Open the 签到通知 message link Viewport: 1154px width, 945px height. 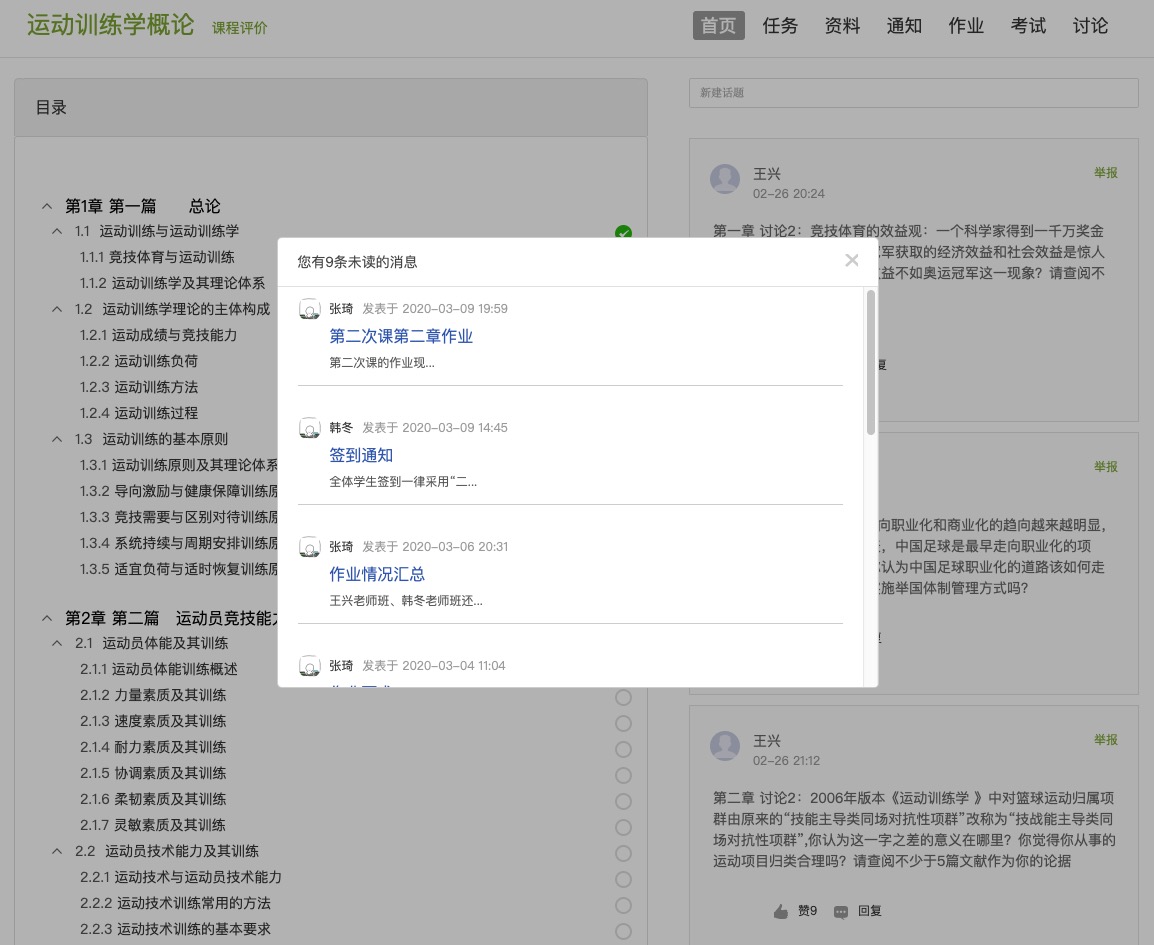point(361,455)
